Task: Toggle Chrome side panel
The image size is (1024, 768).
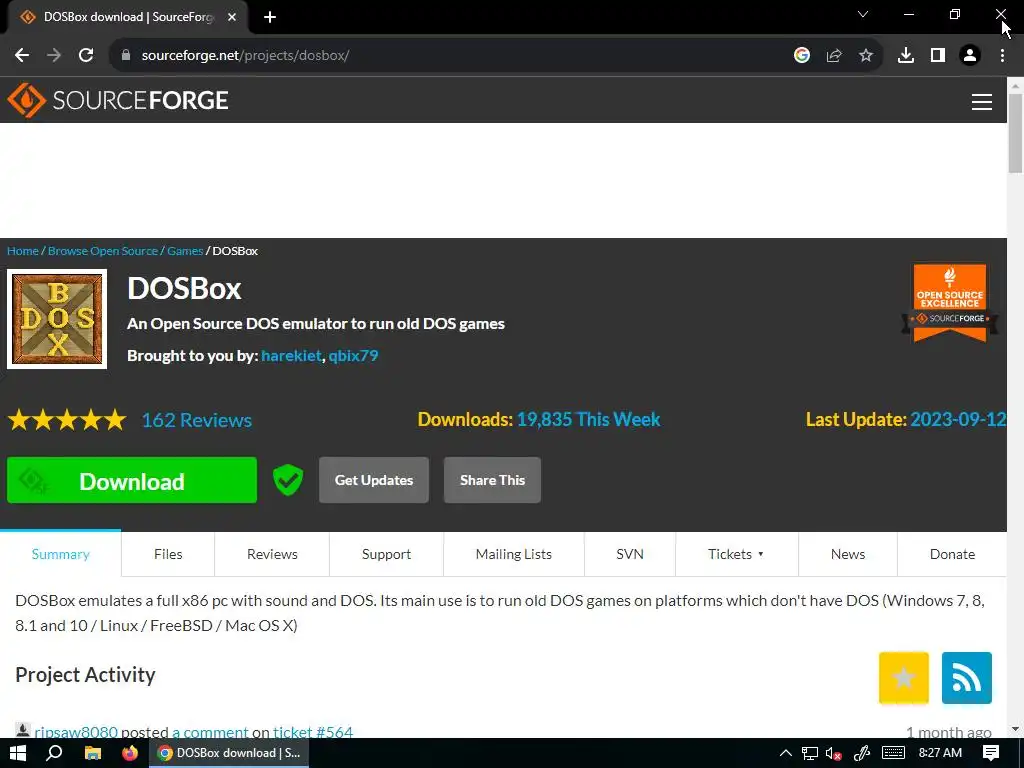Action: [x=938, y=56]
